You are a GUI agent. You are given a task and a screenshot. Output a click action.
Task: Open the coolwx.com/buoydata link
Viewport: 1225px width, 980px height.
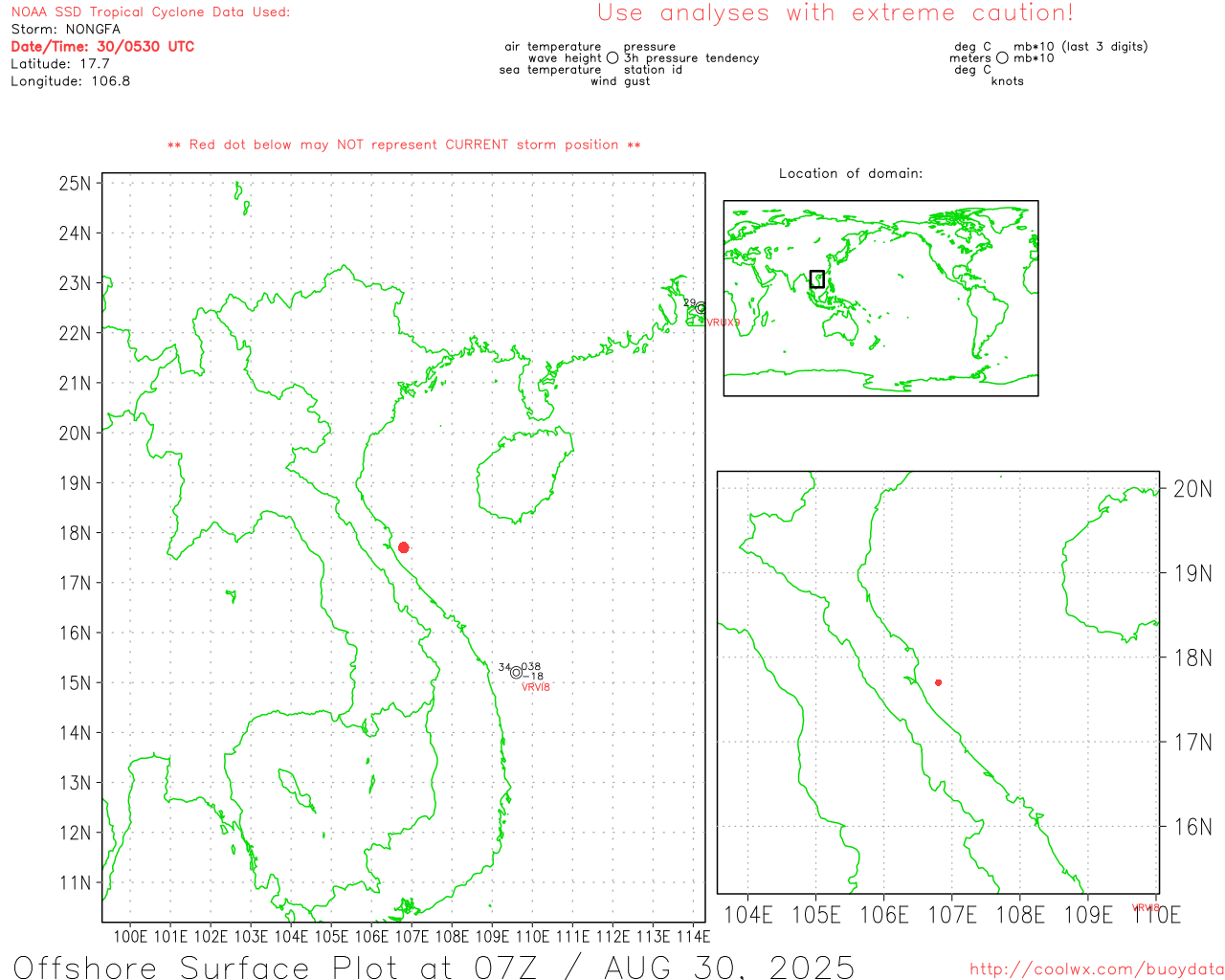1096,969
